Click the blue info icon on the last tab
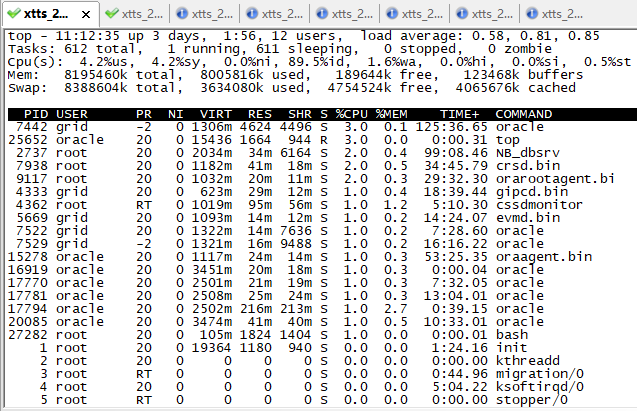The image size is (637, 411). coord(530,14)
